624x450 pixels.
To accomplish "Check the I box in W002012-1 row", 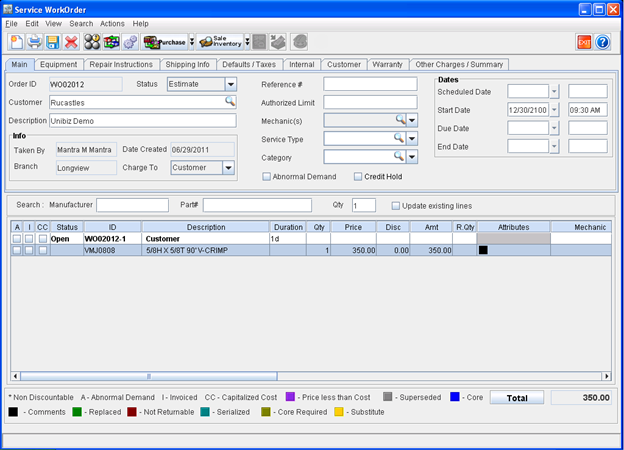I will pyautogui.click(x=29, y=239).
